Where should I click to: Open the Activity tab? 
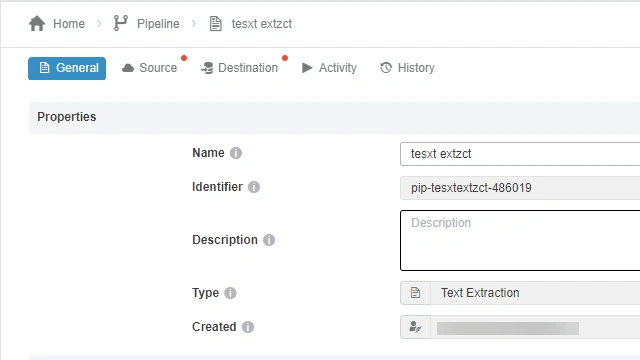point(329,68)
